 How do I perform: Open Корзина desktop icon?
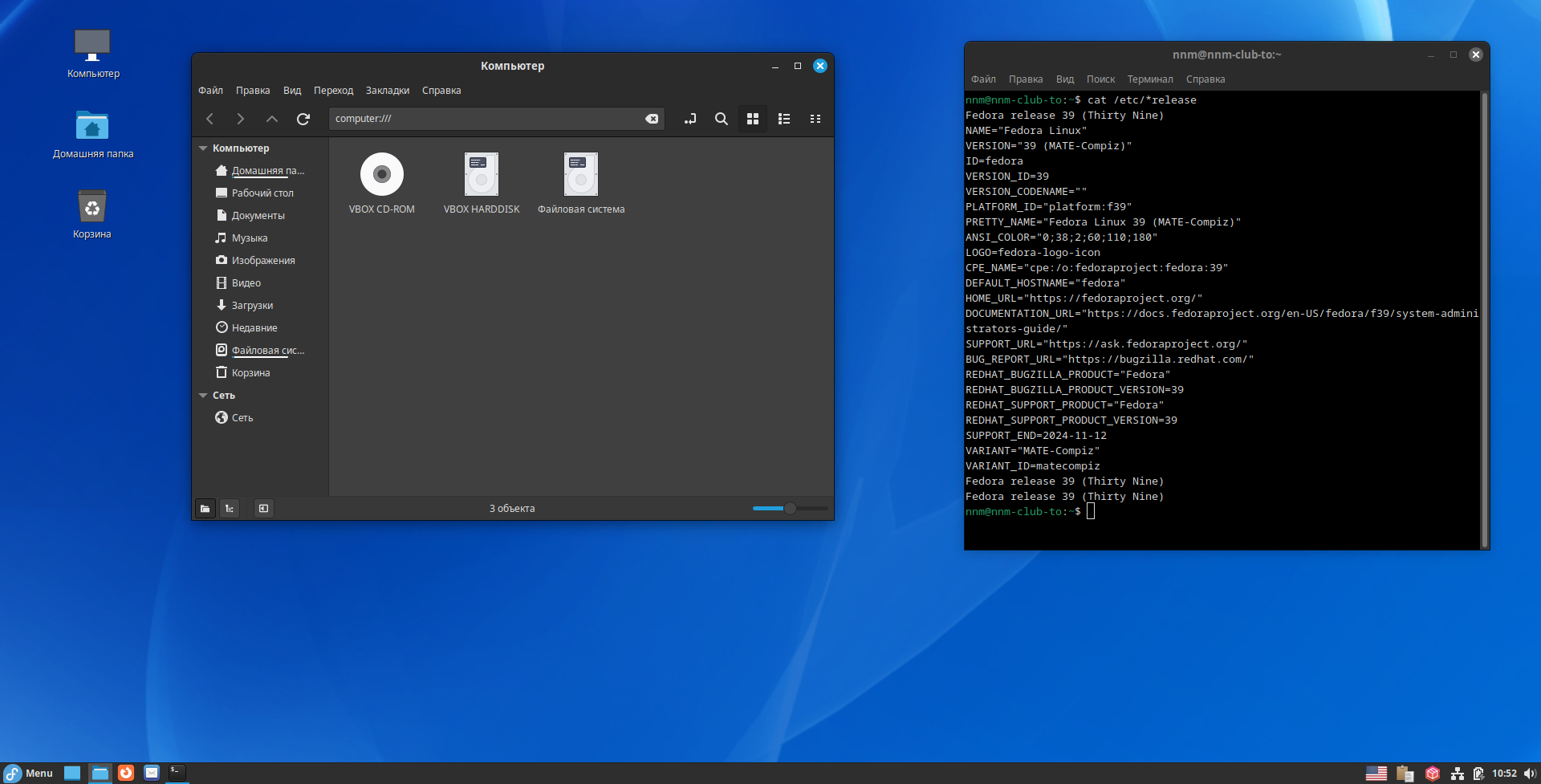[x=92, y=208]
